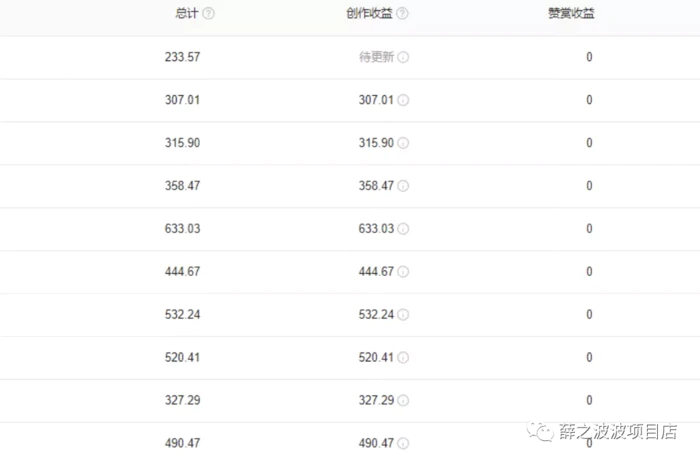Click the info icon beside 创作收益 633.03
Image resolution: width=700 pixels, height=462 pixels.
point(403,229)
